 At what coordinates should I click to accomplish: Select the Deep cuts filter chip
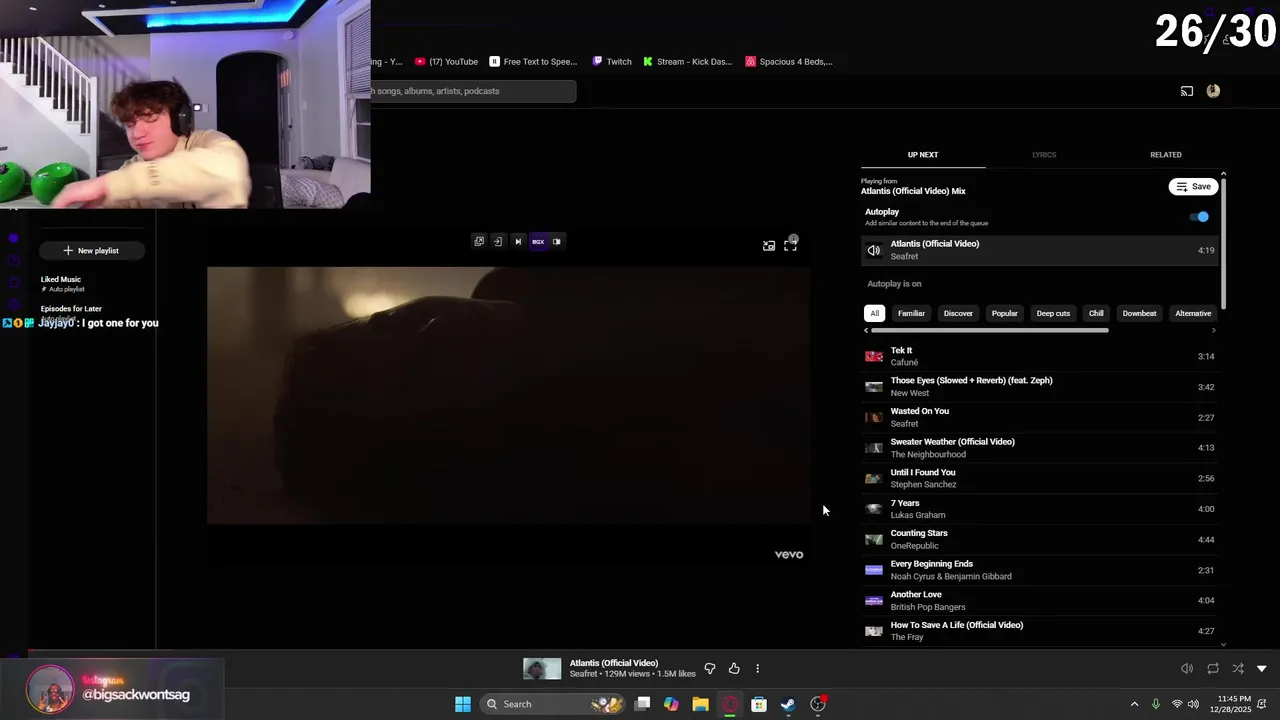coord(1053,313)
